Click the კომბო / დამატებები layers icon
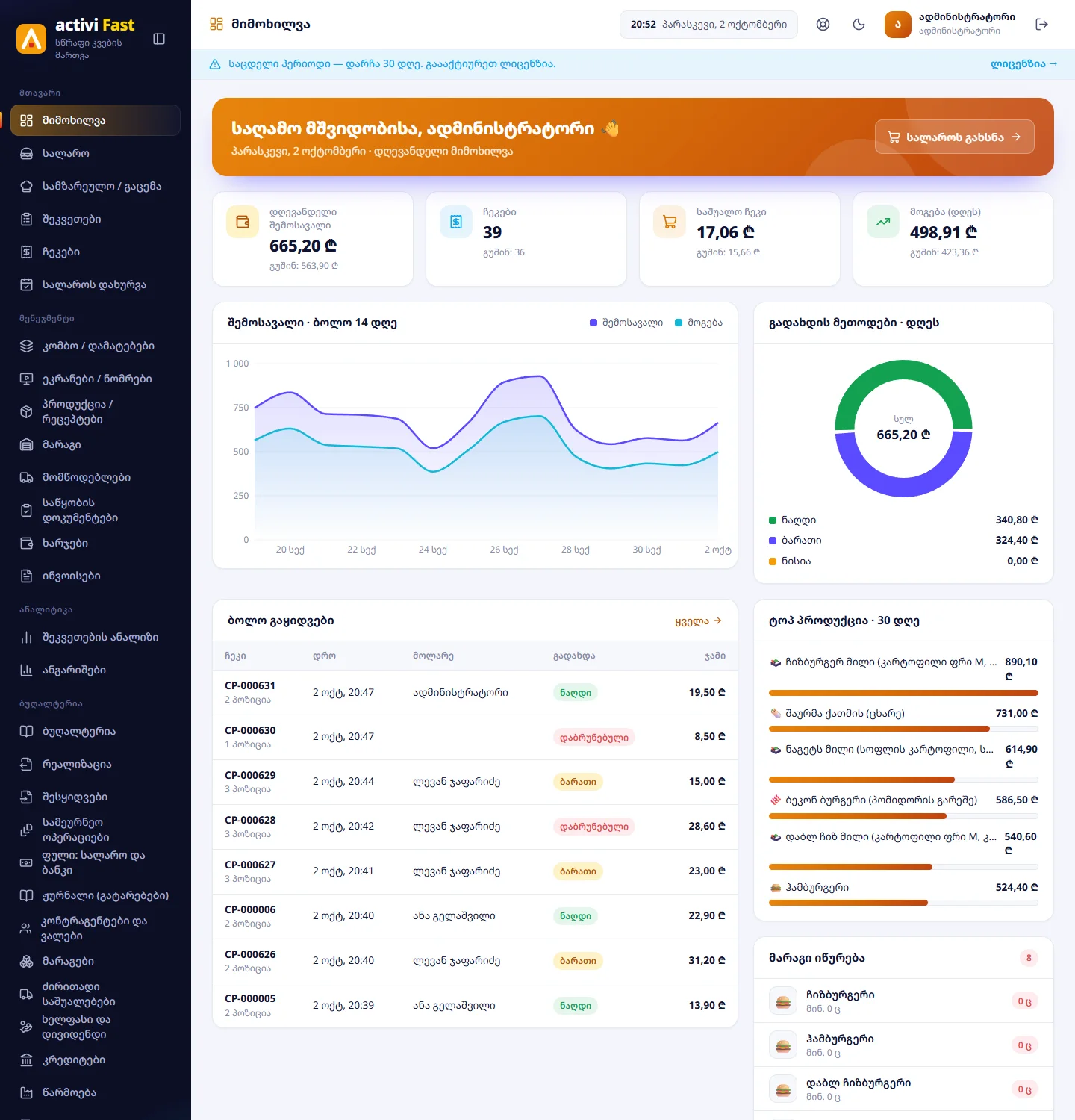This screenshot has height=1120, width=1075. tap(26, 346)
